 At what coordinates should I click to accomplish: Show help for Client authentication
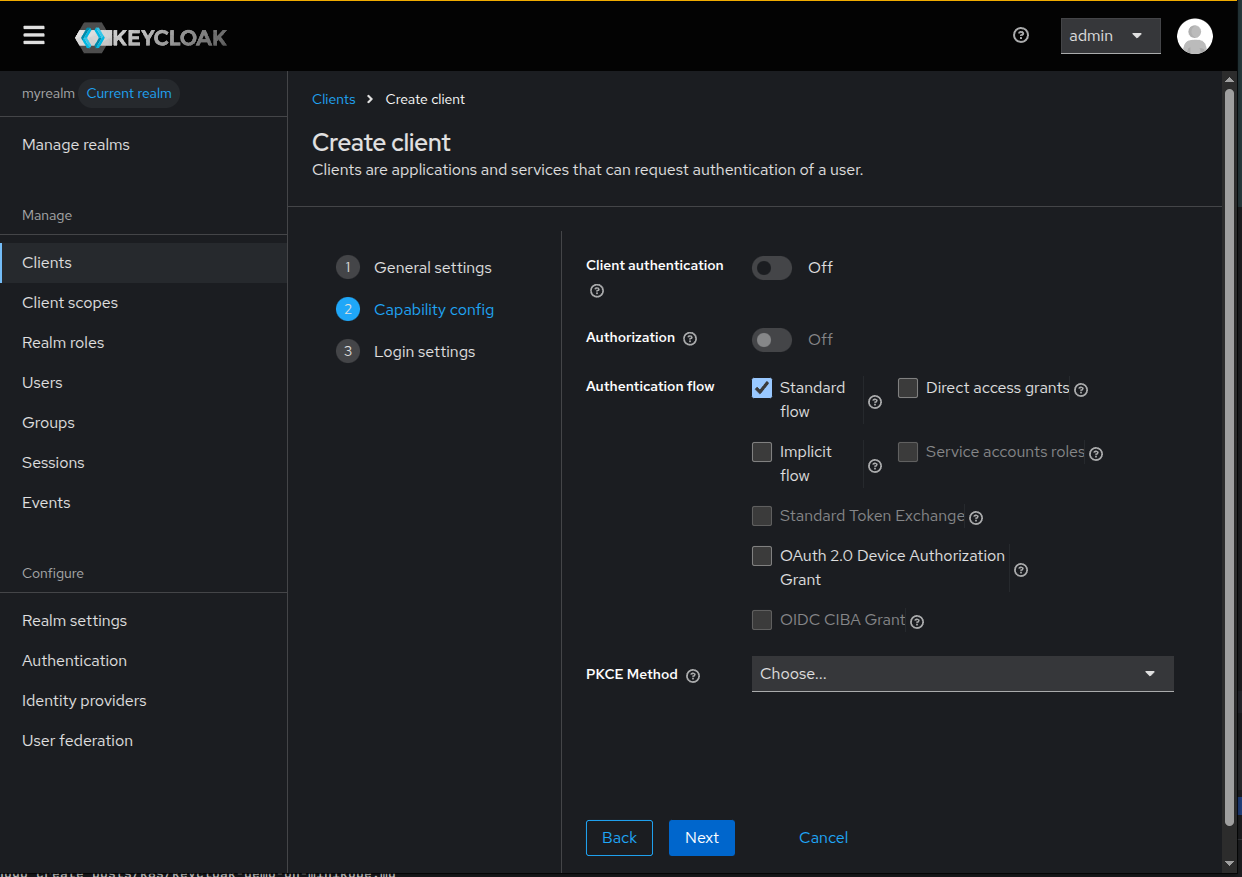tap(597, 291)
